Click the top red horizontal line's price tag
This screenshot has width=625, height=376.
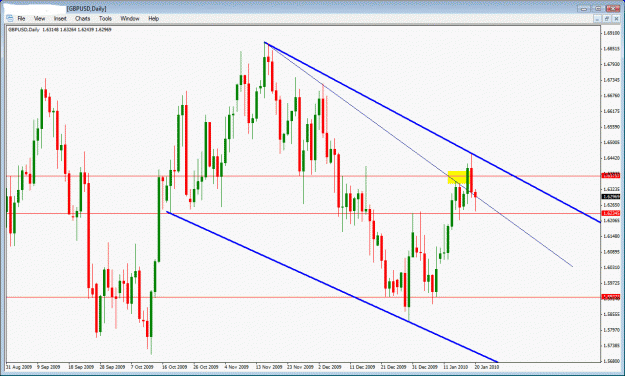pos(611,175)
